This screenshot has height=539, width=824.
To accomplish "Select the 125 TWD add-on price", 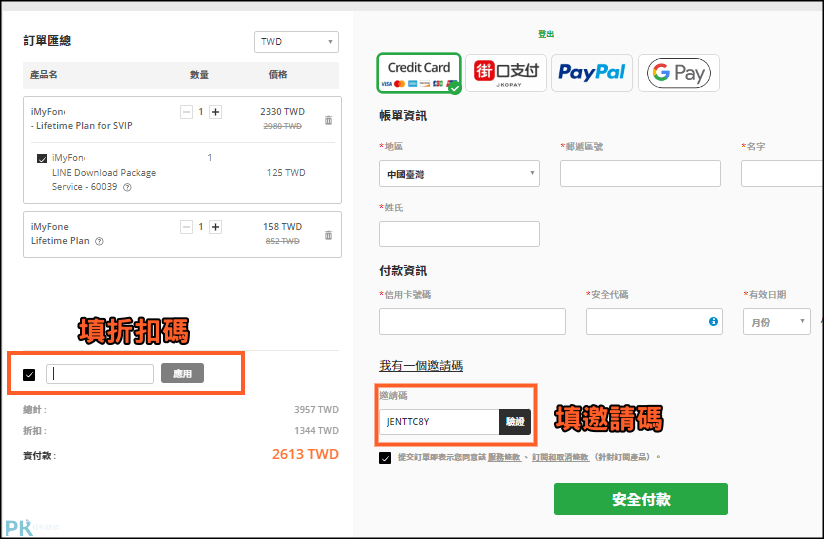I will pyautogui.click(x=286, y=173).
